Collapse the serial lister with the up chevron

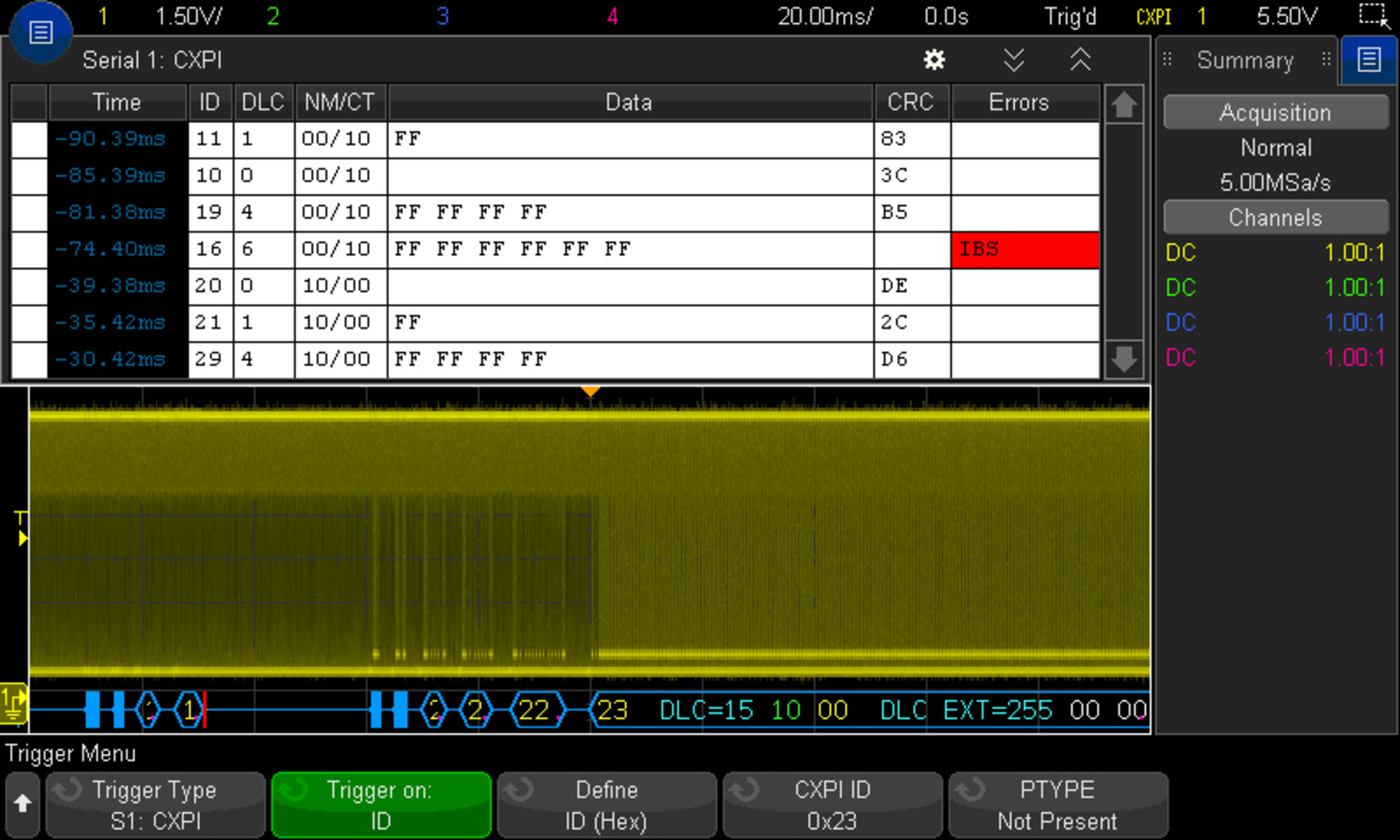point(1080,61)
